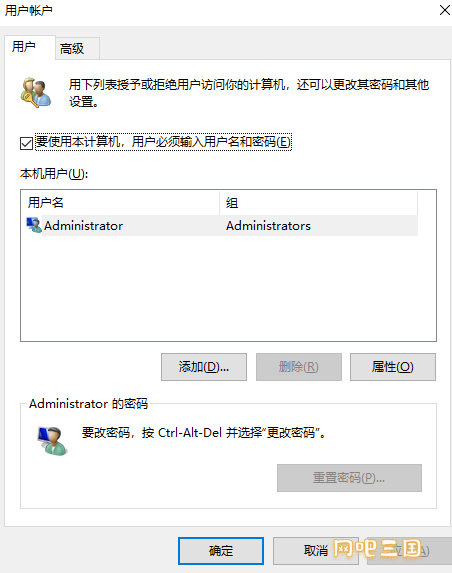Click the 应用(A) button
This screenshot has height=573, width=452.
409,551
